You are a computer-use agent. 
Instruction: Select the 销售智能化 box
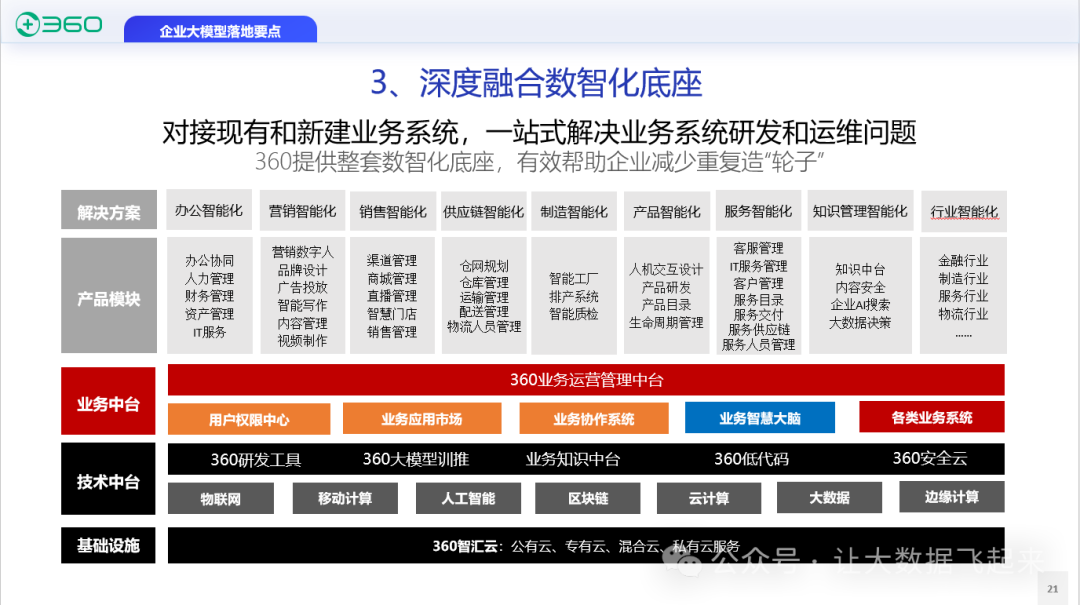pos(393,211)
